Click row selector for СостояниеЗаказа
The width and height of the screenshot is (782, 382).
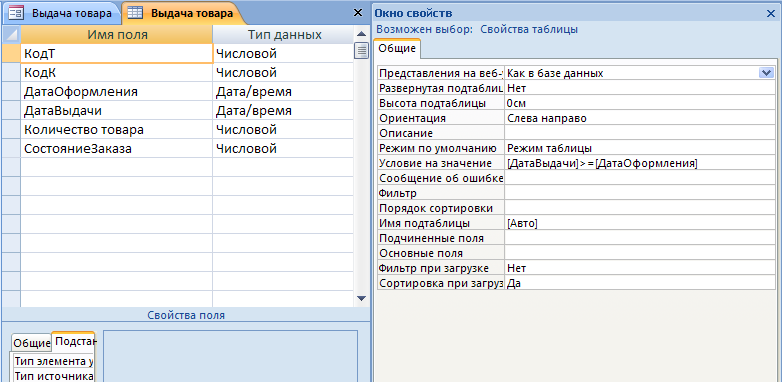[11, 149]
